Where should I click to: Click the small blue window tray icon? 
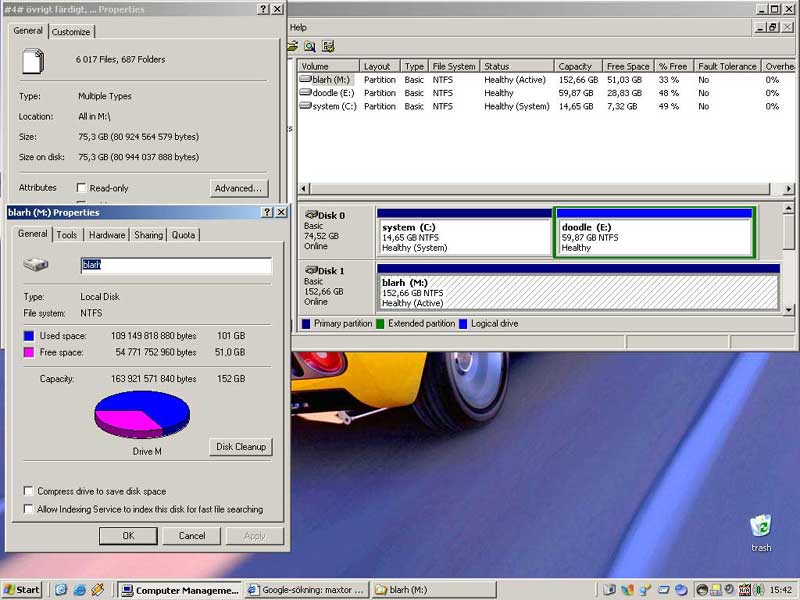[663, 590]
